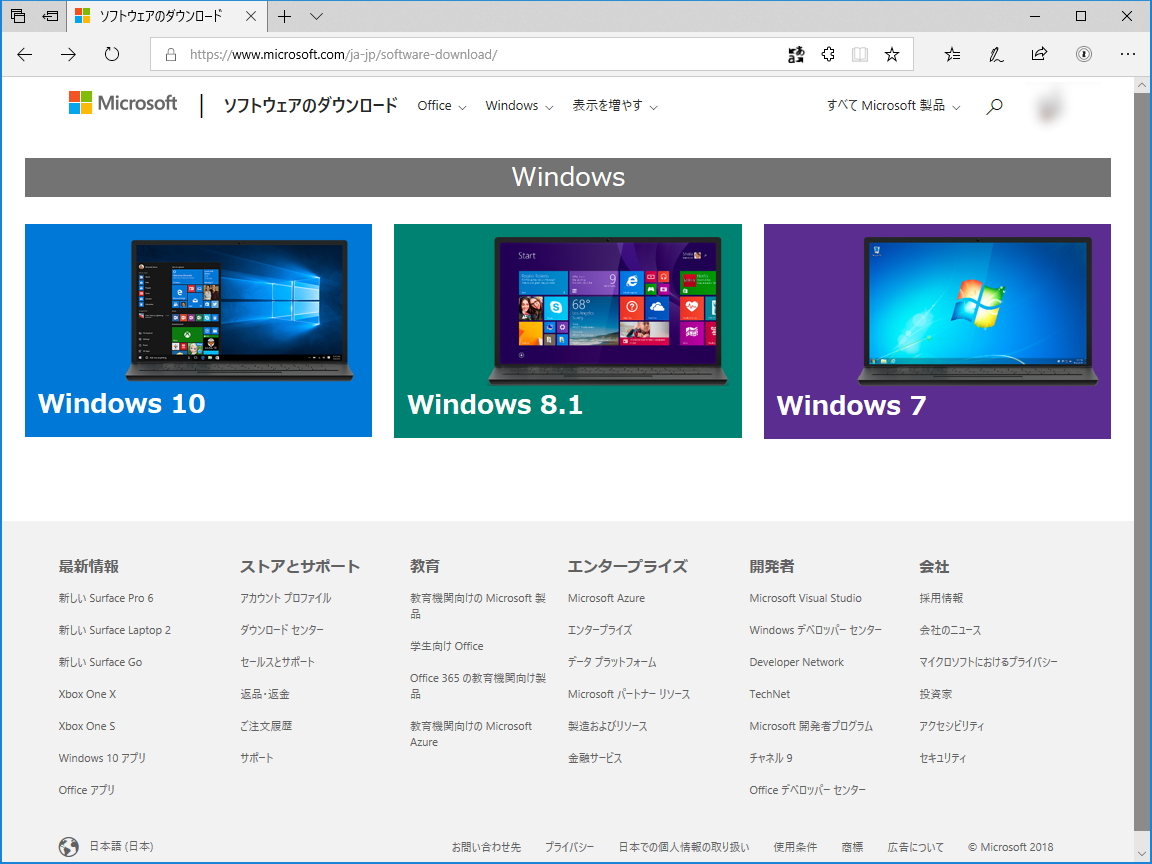
Task: Open the site search magnifier
Action: click(994, 105)
